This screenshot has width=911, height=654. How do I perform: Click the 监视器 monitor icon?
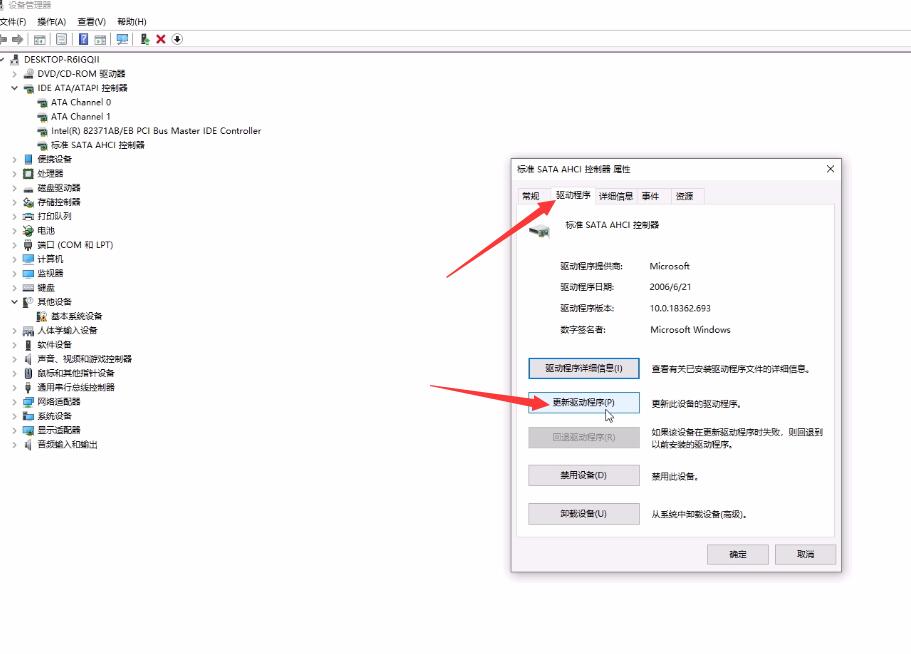click(28, 274)
